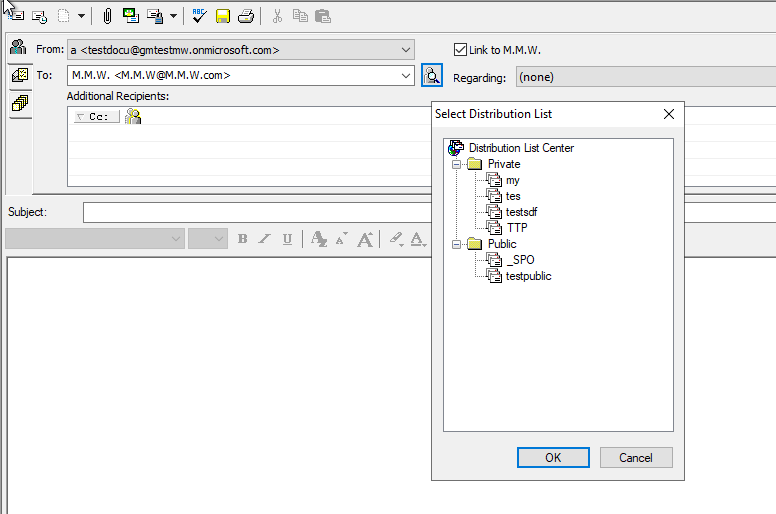Click Cancel in Select Distribution List
The height and width of the screenshot is (514, 776).
[x=636, y=458]
